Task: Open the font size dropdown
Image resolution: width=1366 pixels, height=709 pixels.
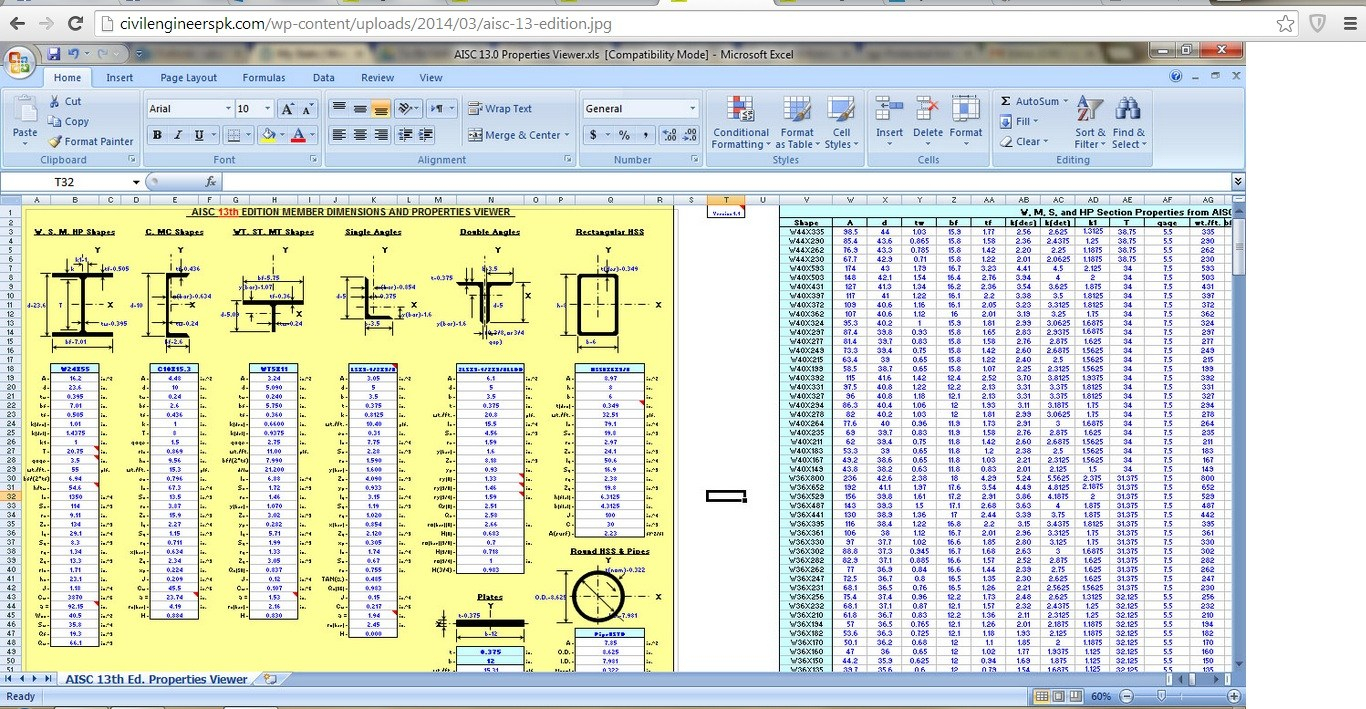Action: click(265, 108)
